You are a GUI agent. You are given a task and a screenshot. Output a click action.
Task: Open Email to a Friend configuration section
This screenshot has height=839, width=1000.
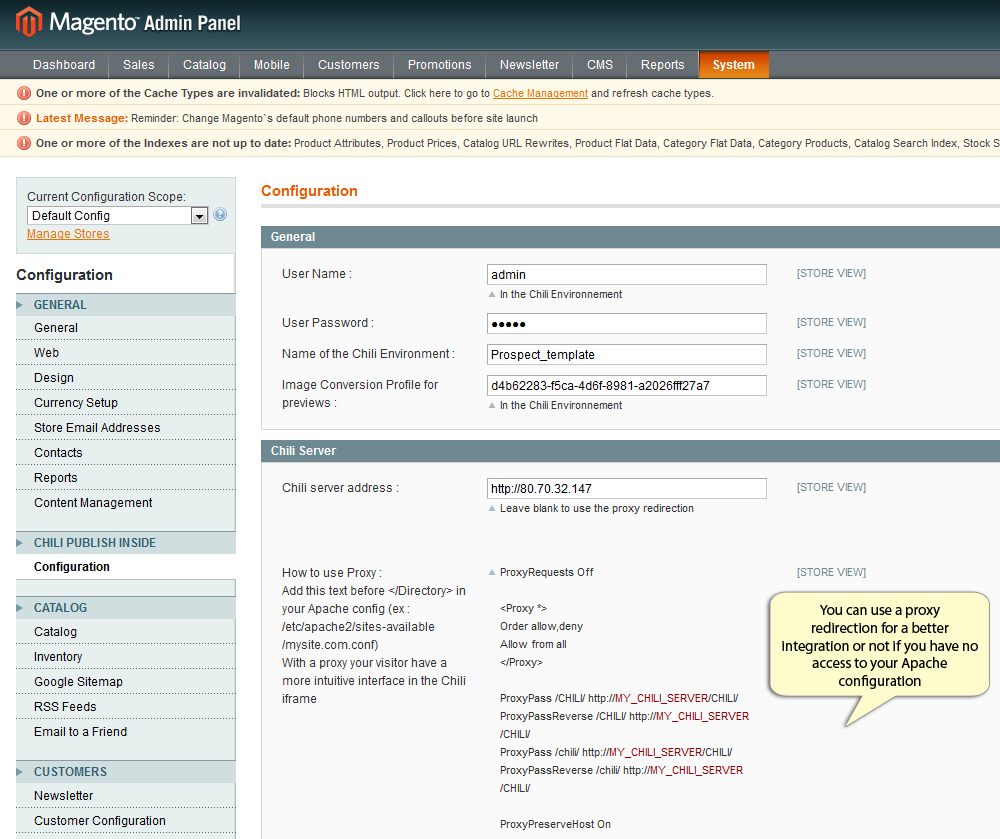126,731
